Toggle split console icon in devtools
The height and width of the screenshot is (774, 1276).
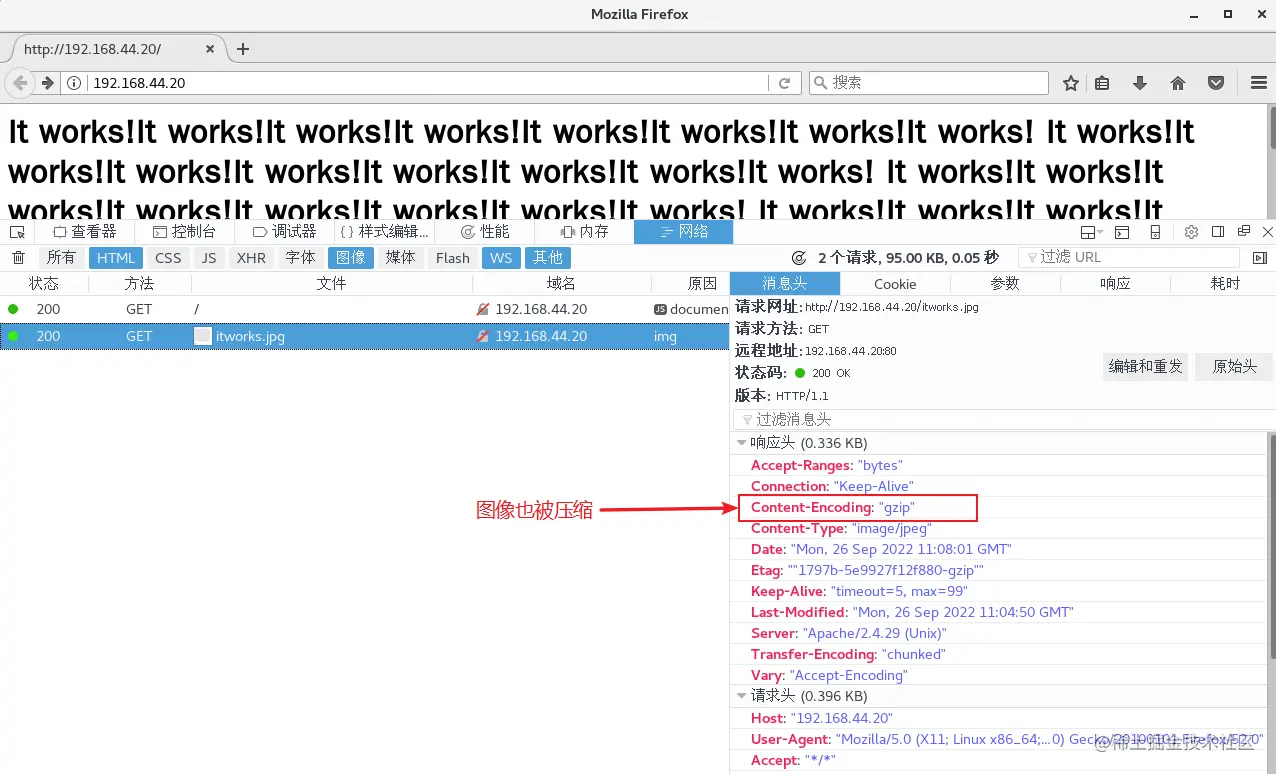[1122, 232]
